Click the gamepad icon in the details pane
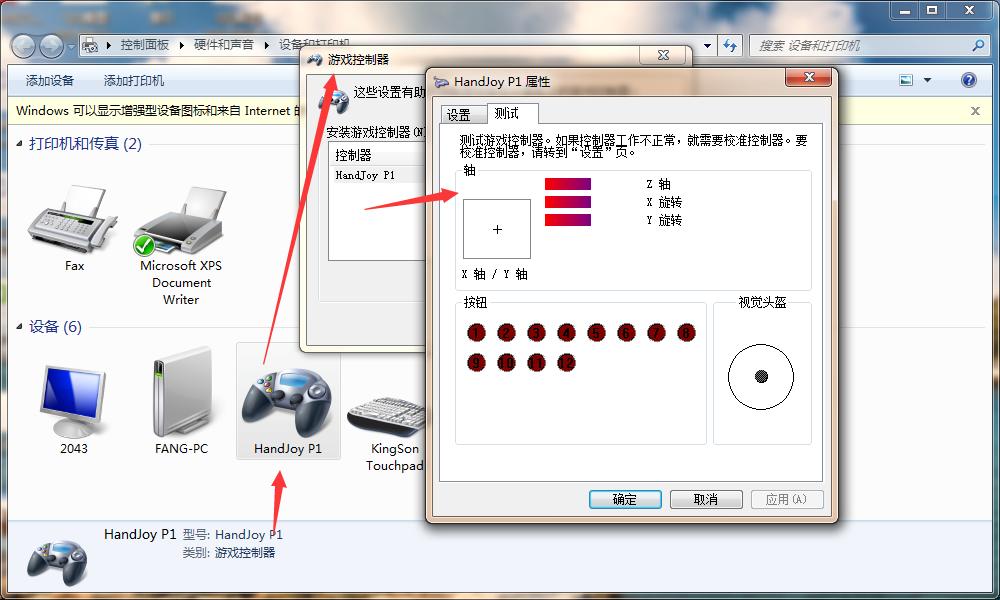The height and width of the screenshot is (600, 1000). 57,560
